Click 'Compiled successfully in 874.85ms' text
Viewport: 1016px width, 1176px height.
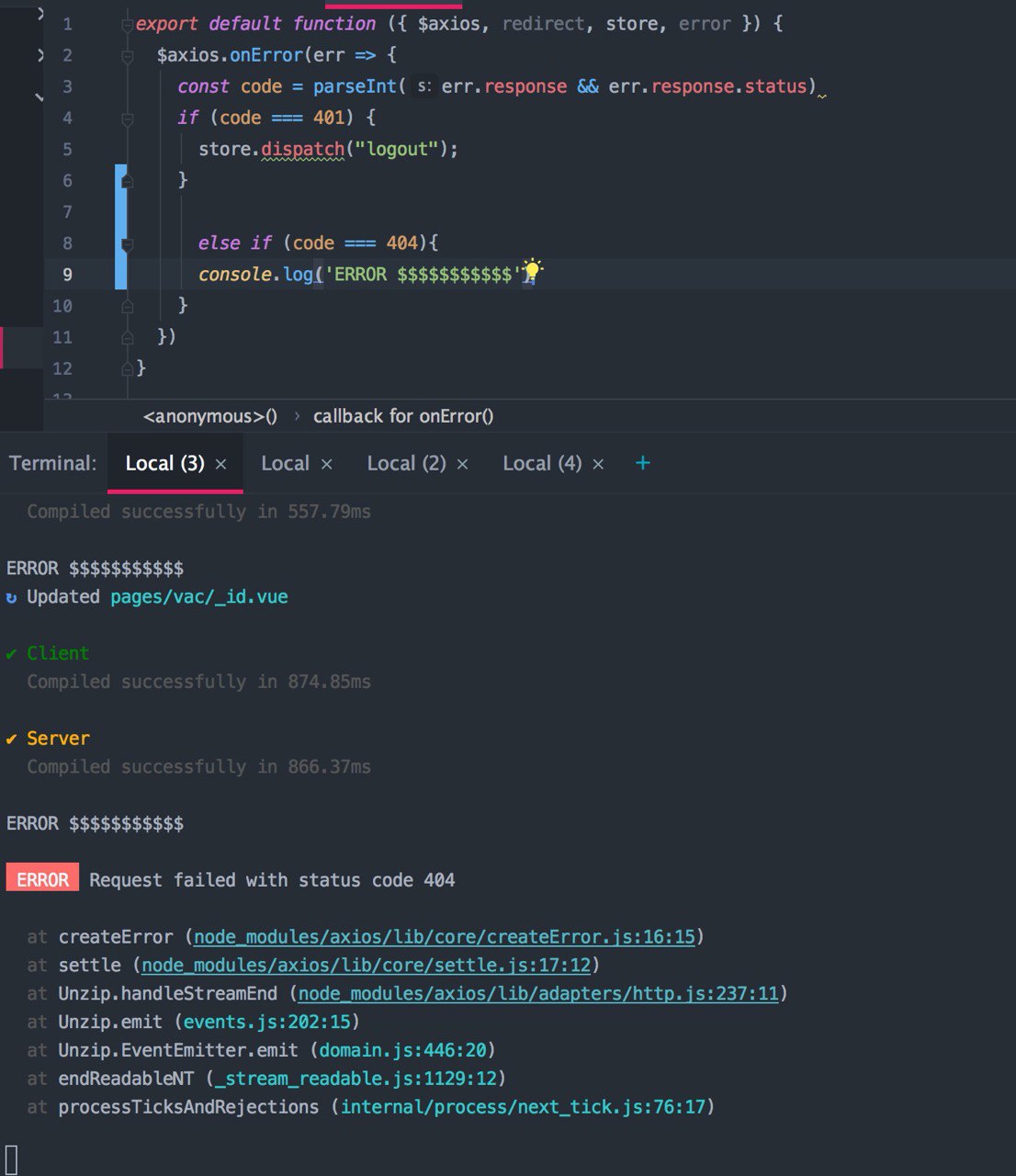[x=198, y=682]
